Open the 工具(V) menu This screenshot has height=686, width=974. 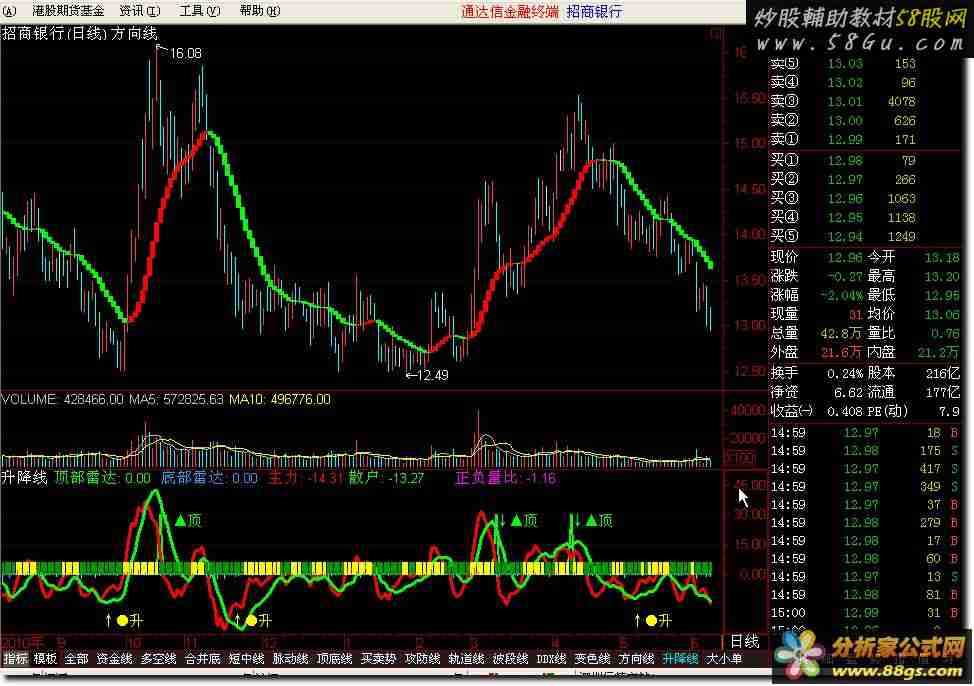coord(199,11)
